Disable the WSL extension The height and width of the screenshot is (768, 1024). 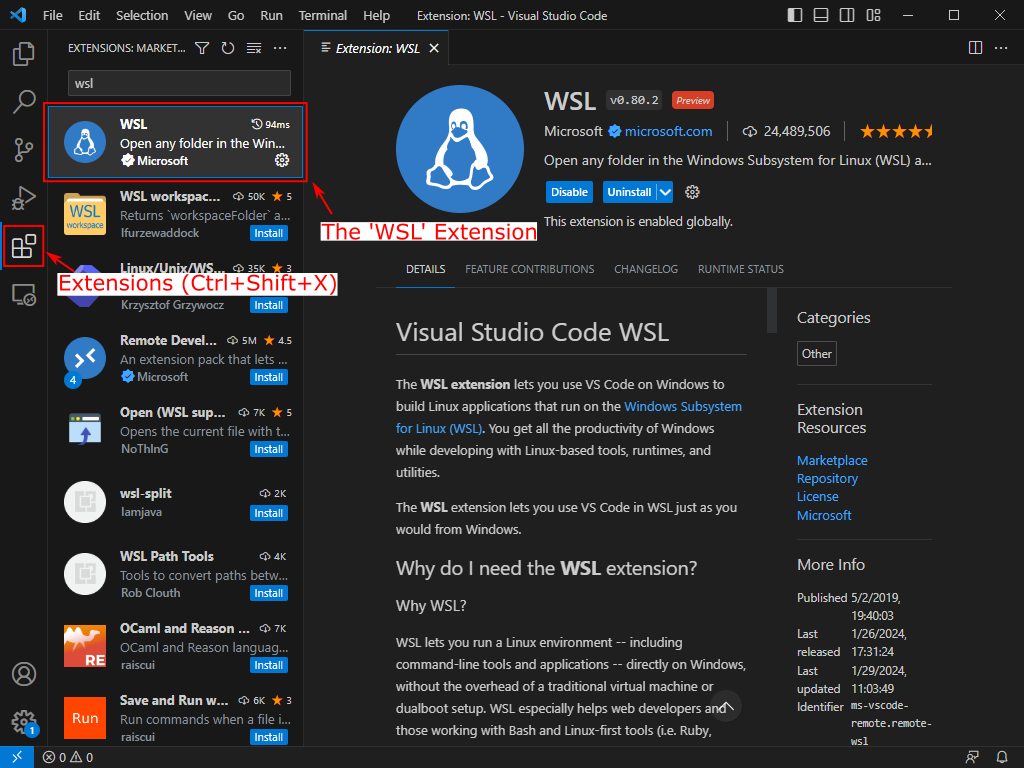point(569,192)
